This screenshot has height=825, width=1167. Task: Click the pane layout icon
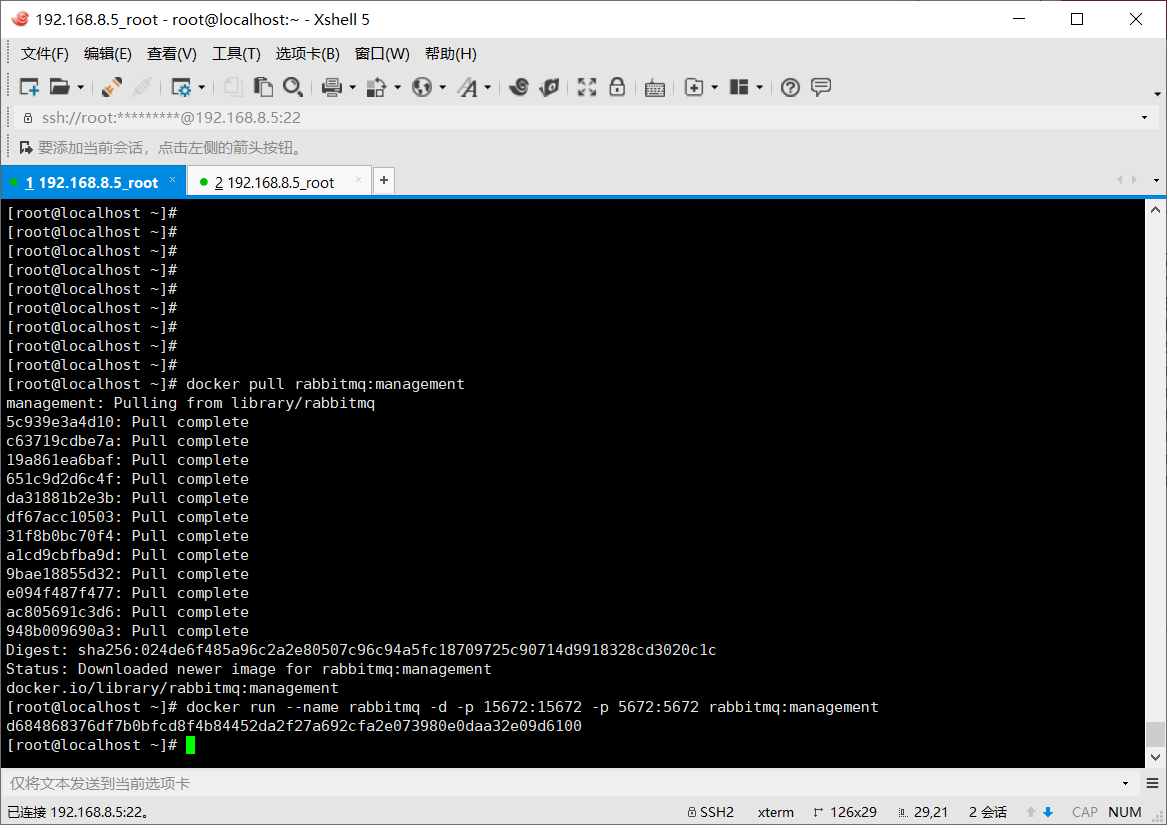coord(739,87)
